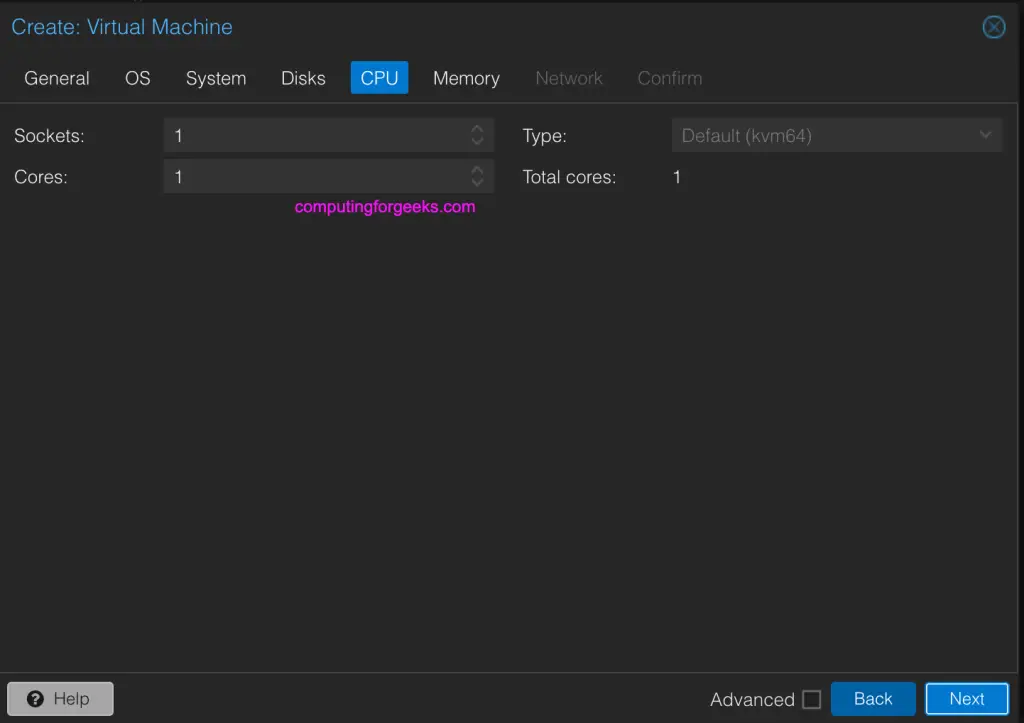The height and width of the screenshot is (723, 1024).
Task: Click the Total cores value 1
Action: pos(677,177)
